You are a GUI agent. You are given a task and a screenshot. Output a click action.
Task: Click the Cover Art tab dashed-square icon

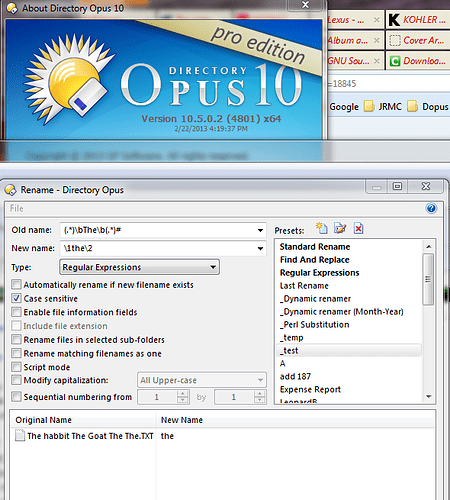395,40
